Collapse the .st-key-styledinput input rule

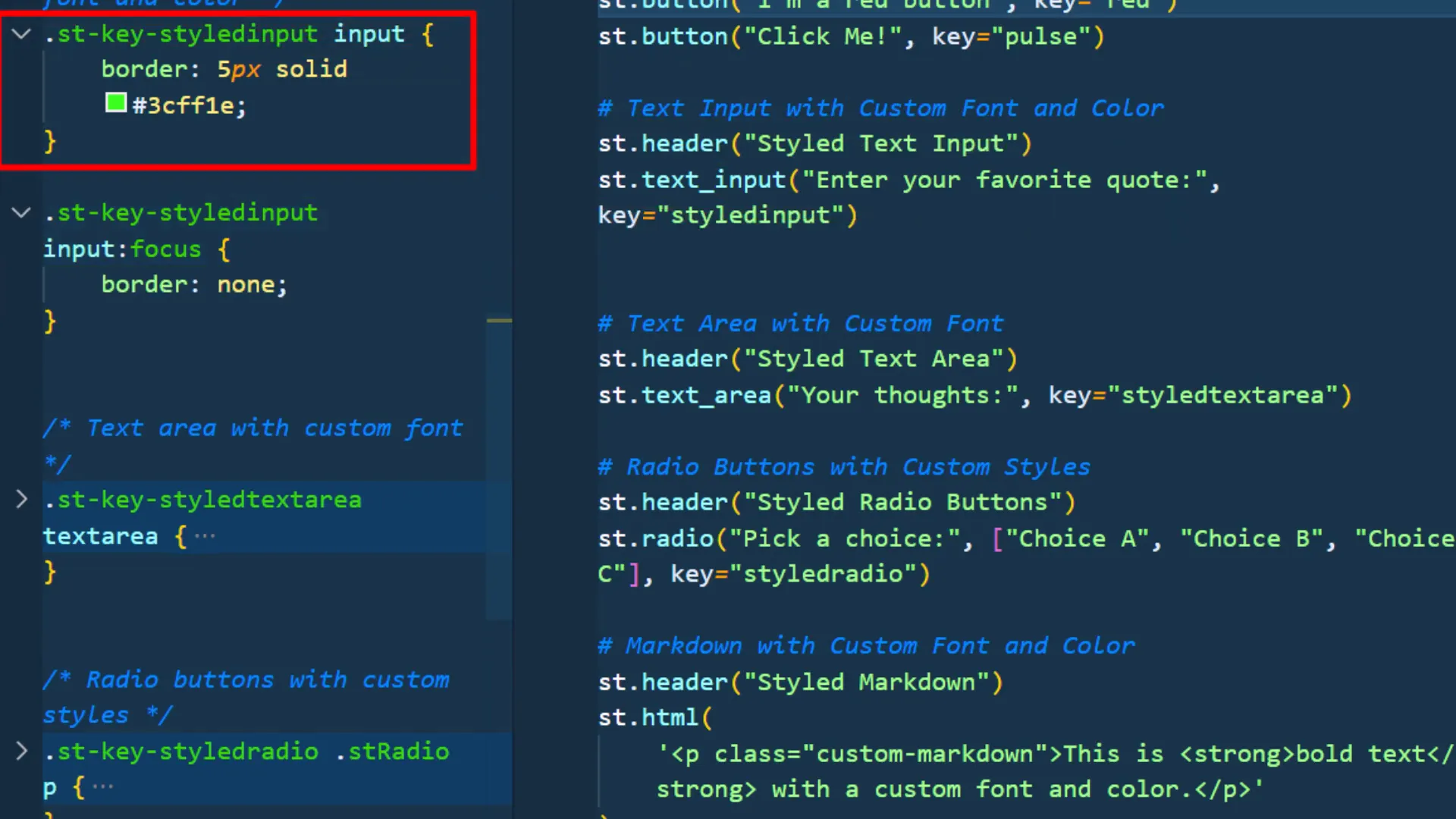pos(20,33)
